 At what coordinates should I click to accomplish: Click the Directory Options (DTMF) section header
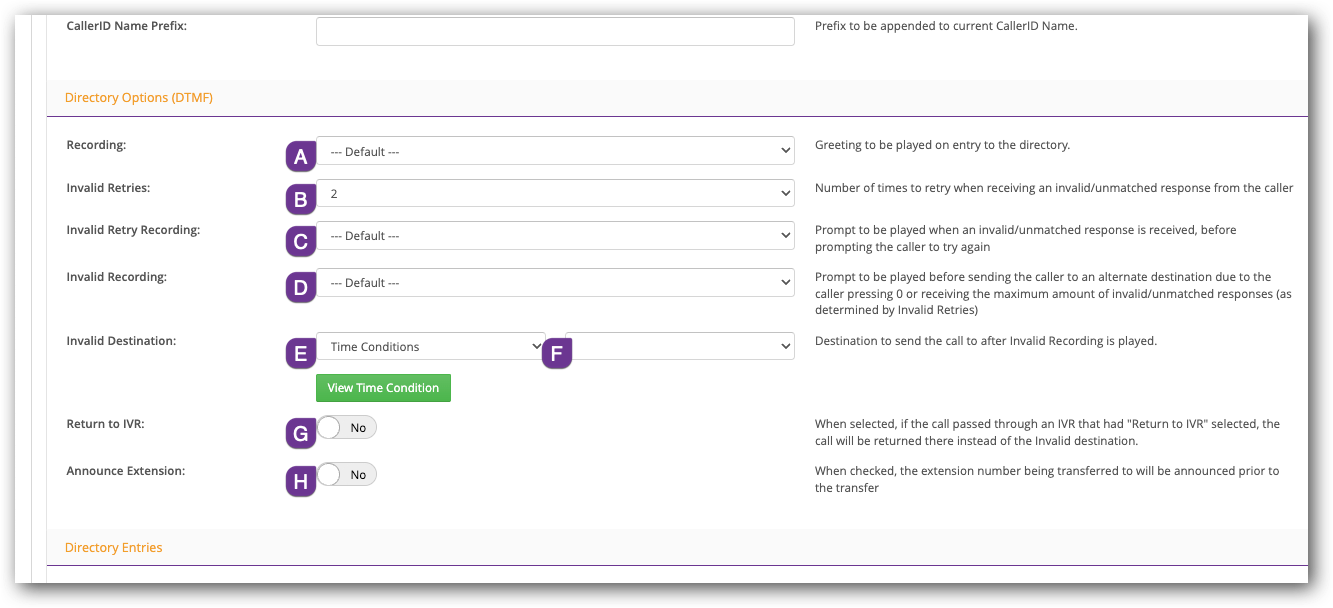(138, 98)
